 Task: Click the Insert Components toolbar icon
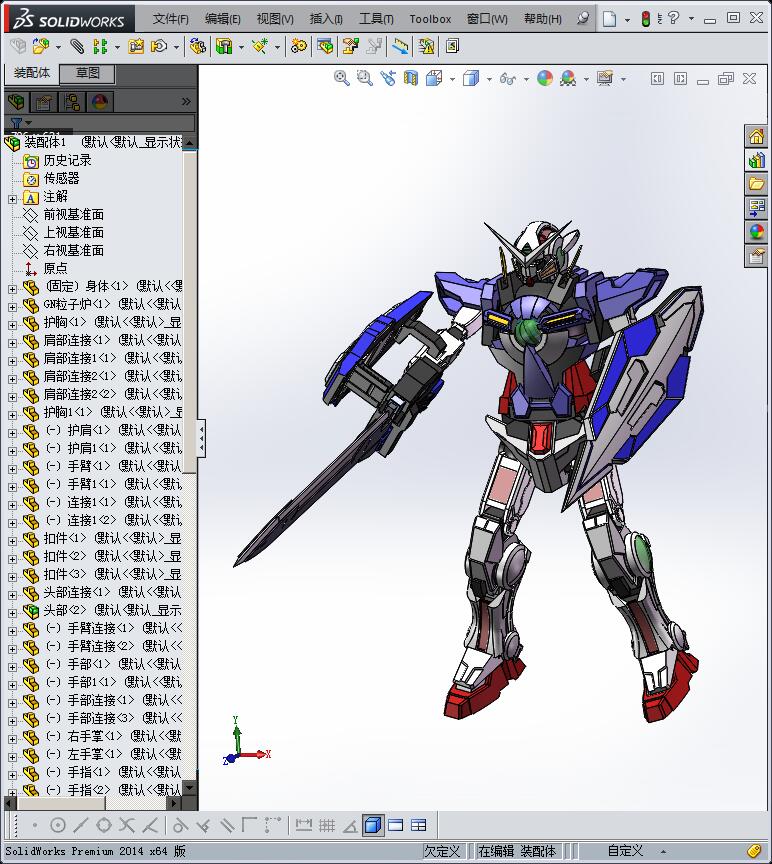pyautogui.click(x=40, y=47)
